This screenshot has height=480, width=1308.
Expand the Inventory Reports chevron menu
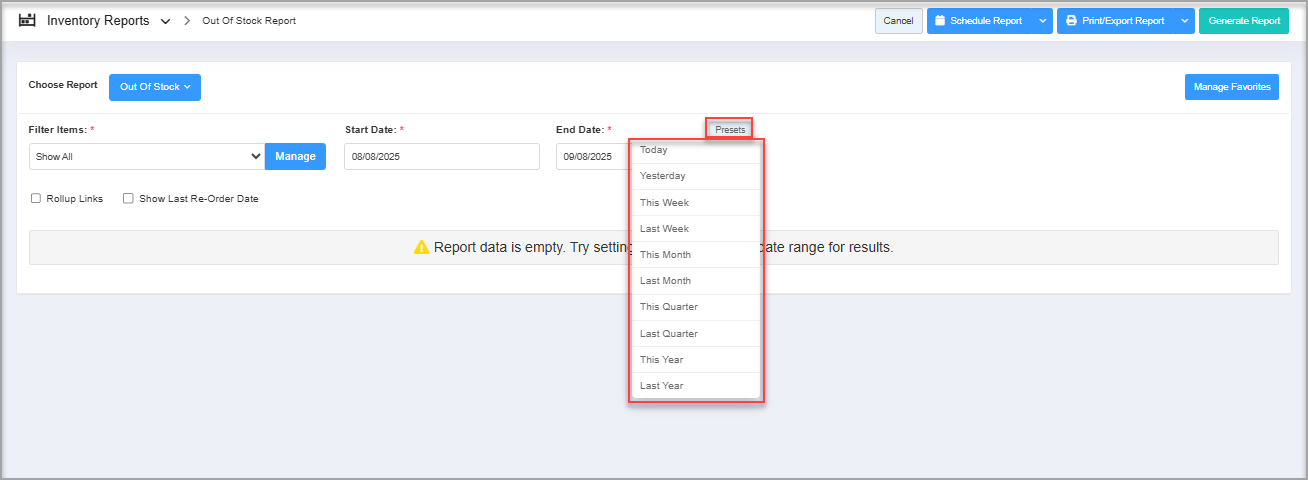(x=165, y=21)
